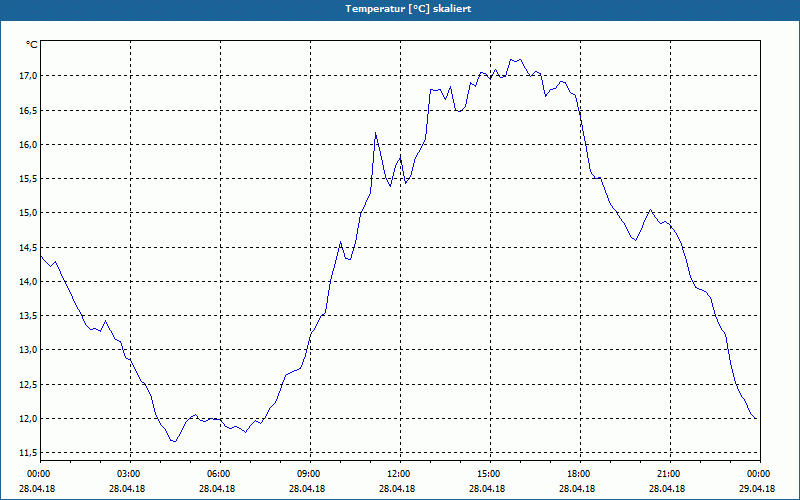Click the 28.04.18 date under 15:00
The width and height of the screenshot is (800, 500).
487,489
